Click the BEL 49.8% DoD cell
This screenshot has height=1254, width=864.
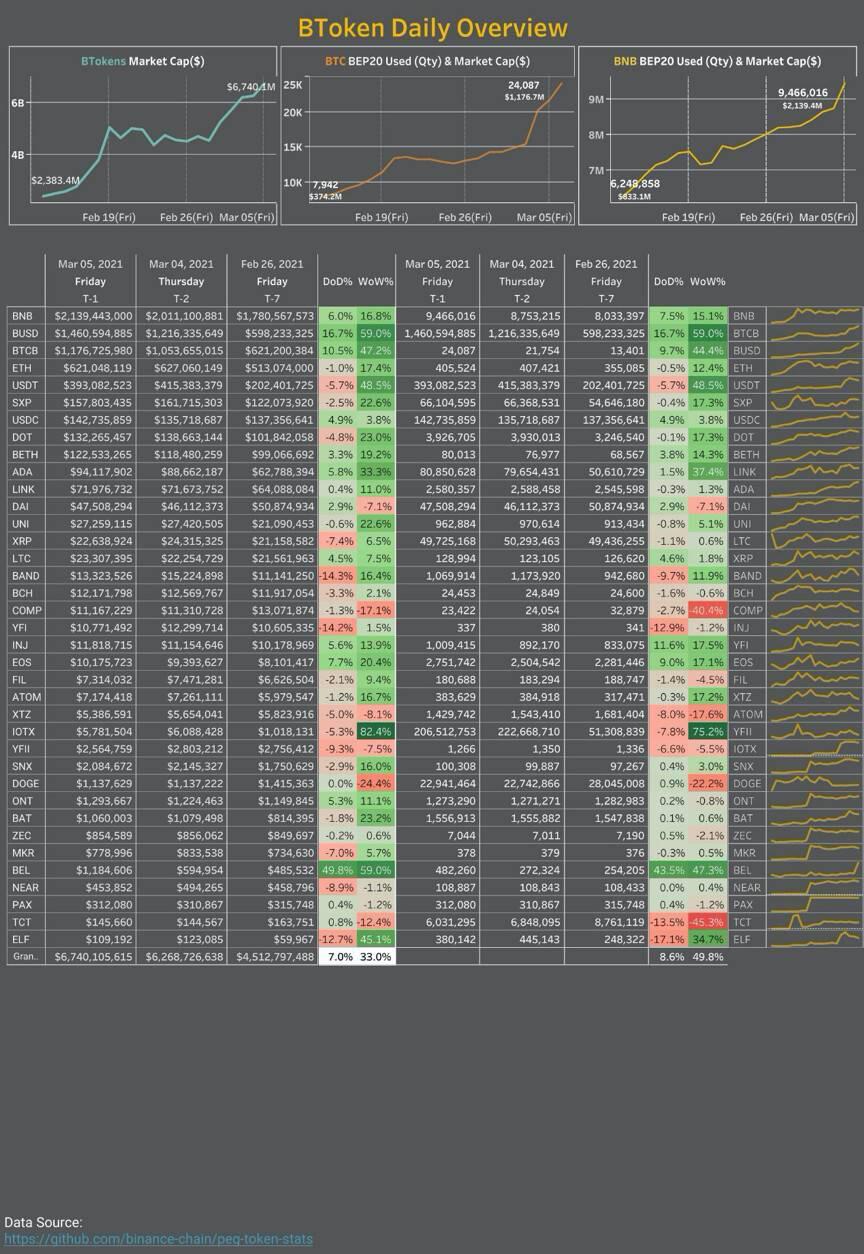click(x=337, y=870)
